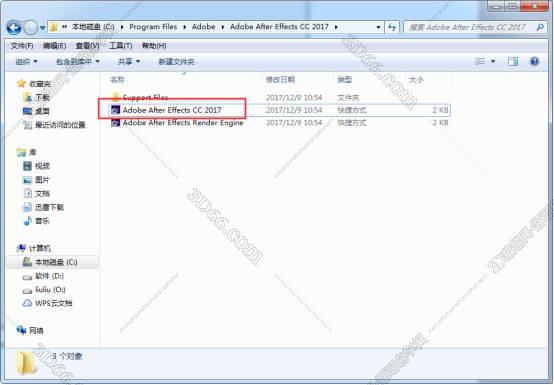Expand arrow after Adobe After Effects CC 2017 breadcrumb
The width and height of the screenshot is (554, 385).
click(x=336, y=27)
